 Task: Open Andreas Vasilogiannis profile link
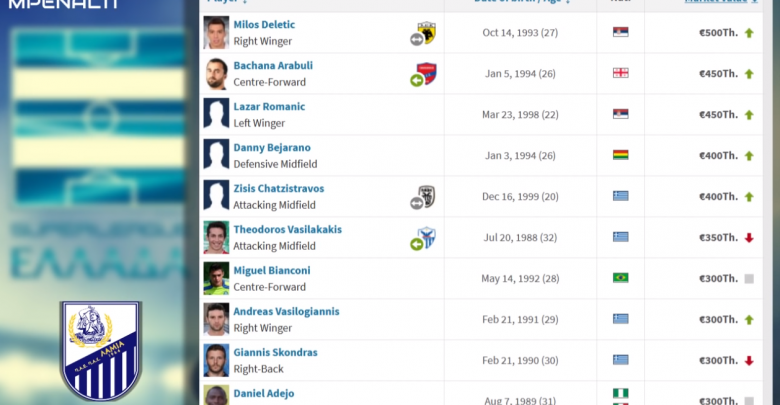point(287,311)
